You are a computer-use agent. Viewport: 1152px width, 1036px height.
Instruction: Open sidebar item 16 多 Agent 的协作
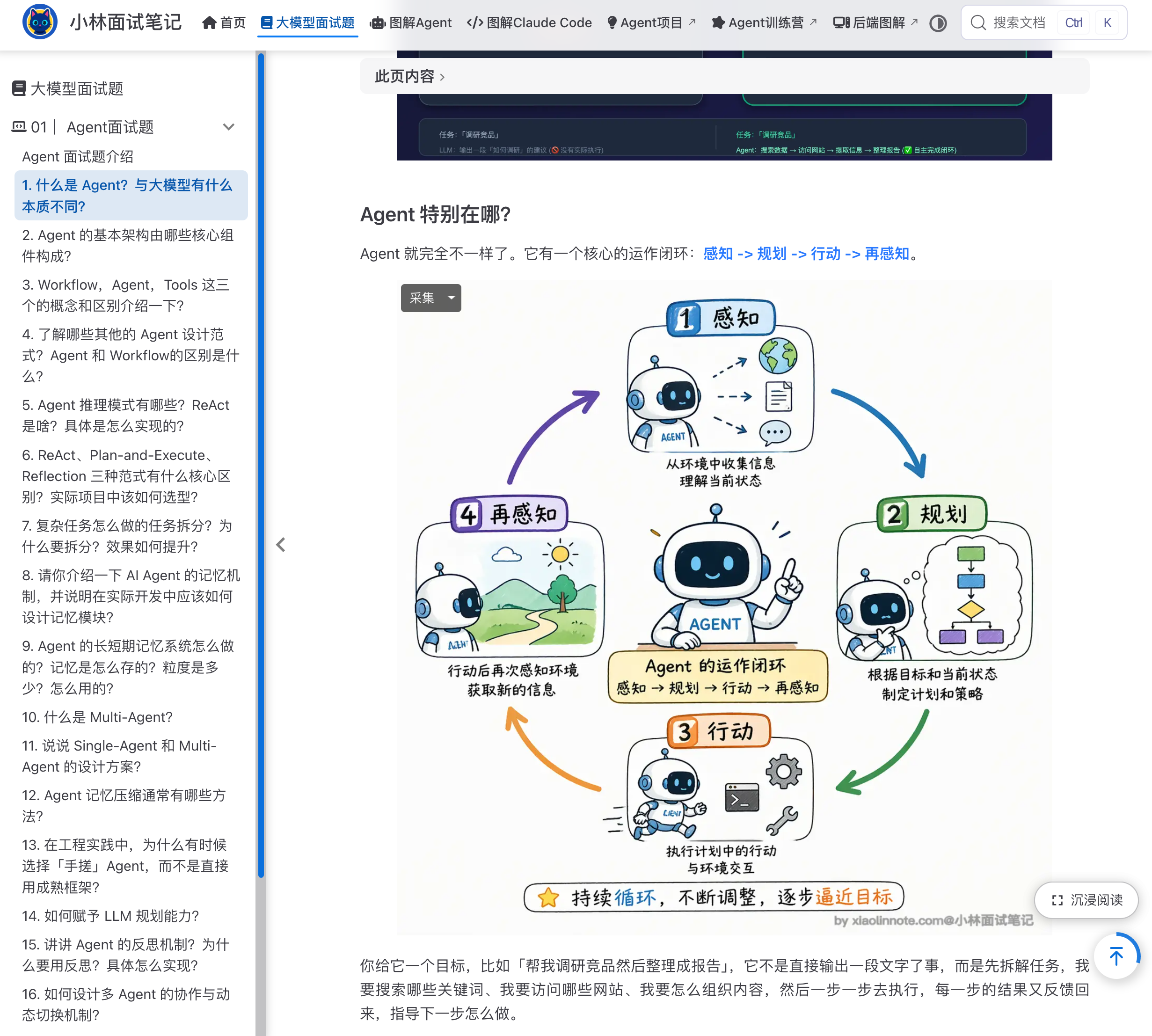(x=131, y=1004)
